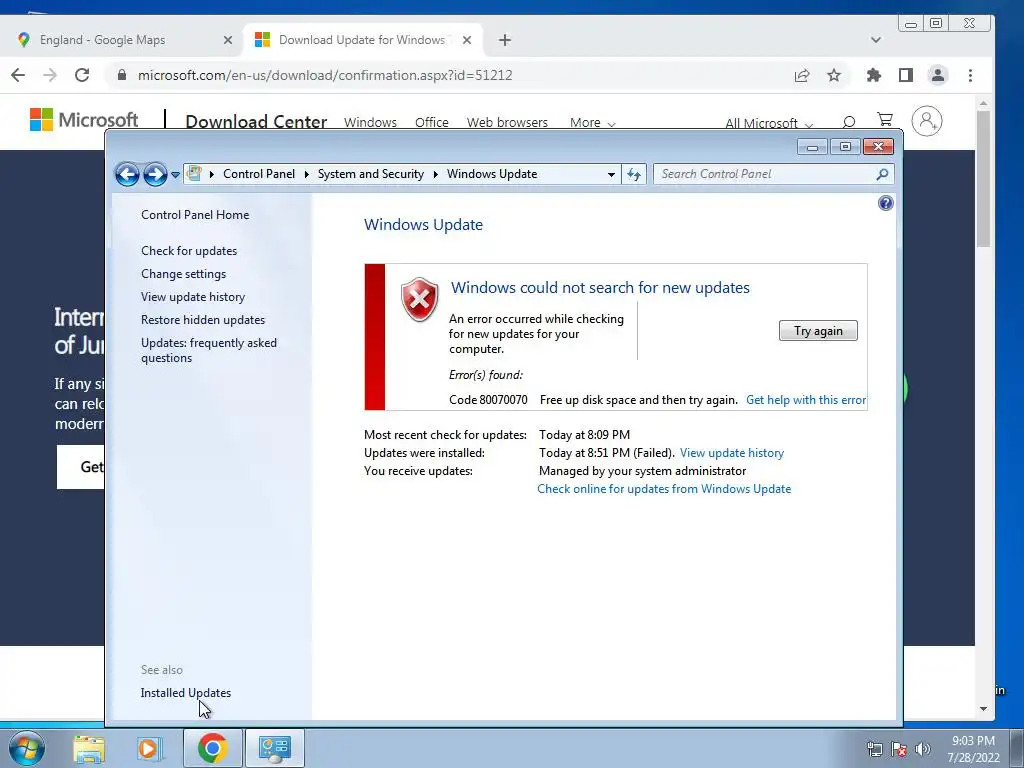
Task: Select Restore hidden updates
Action: [202, 319]
